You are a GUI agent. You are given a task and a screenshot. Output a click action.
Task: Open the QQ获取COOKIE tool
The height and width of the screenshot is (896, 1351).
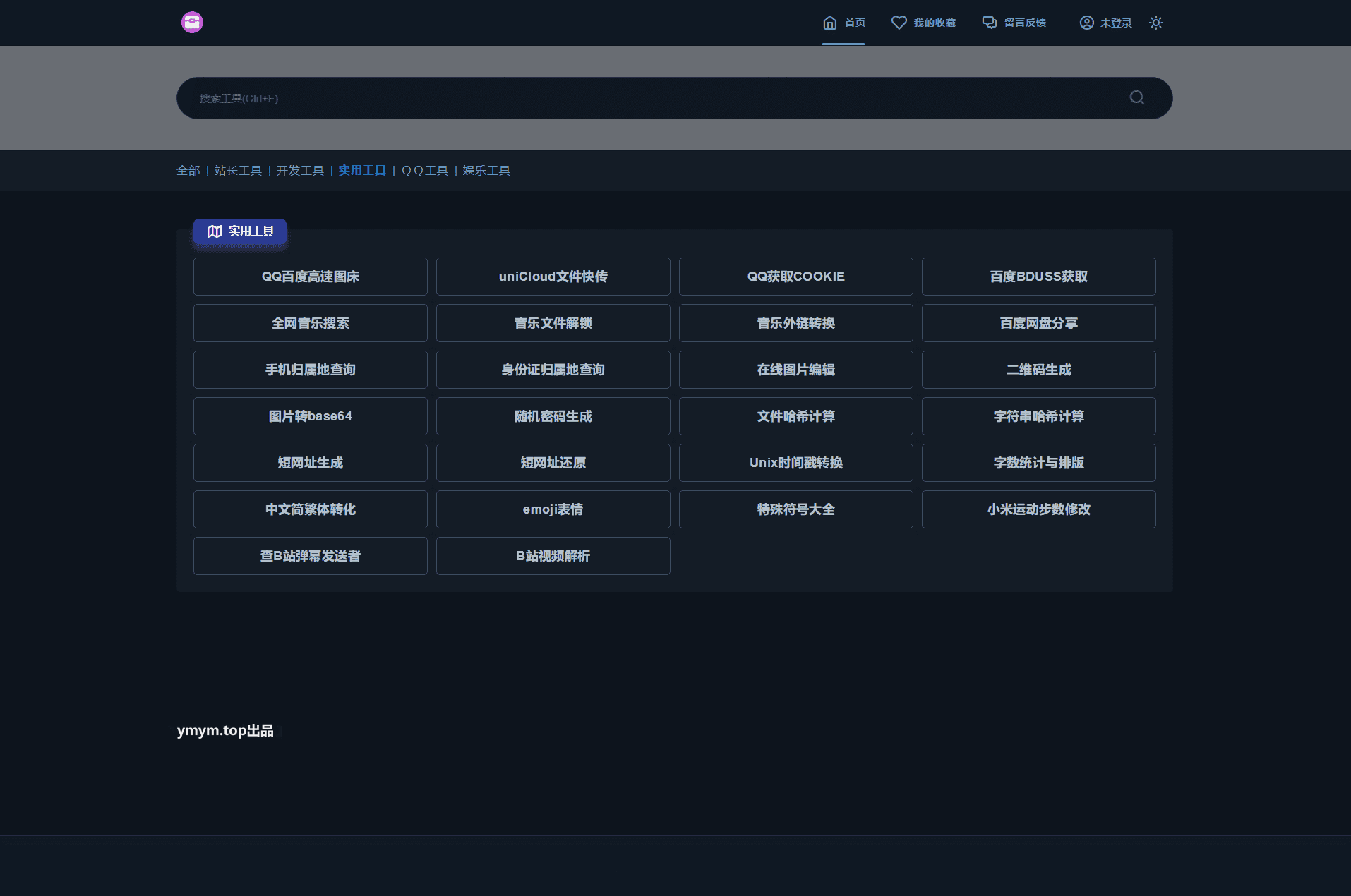click(796, 277)
